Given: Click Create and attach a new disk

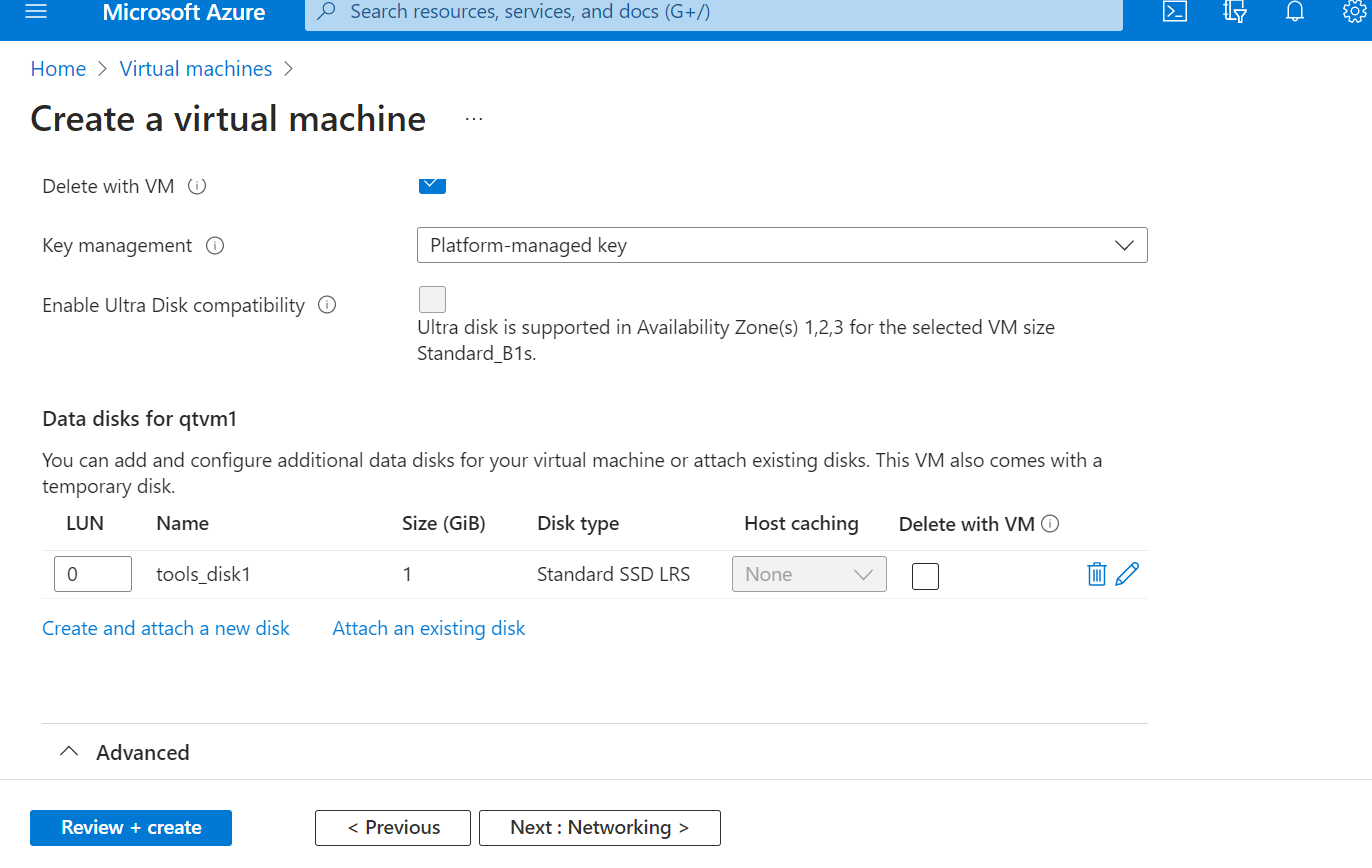Looking at the screenshot, I should [166, 628].
